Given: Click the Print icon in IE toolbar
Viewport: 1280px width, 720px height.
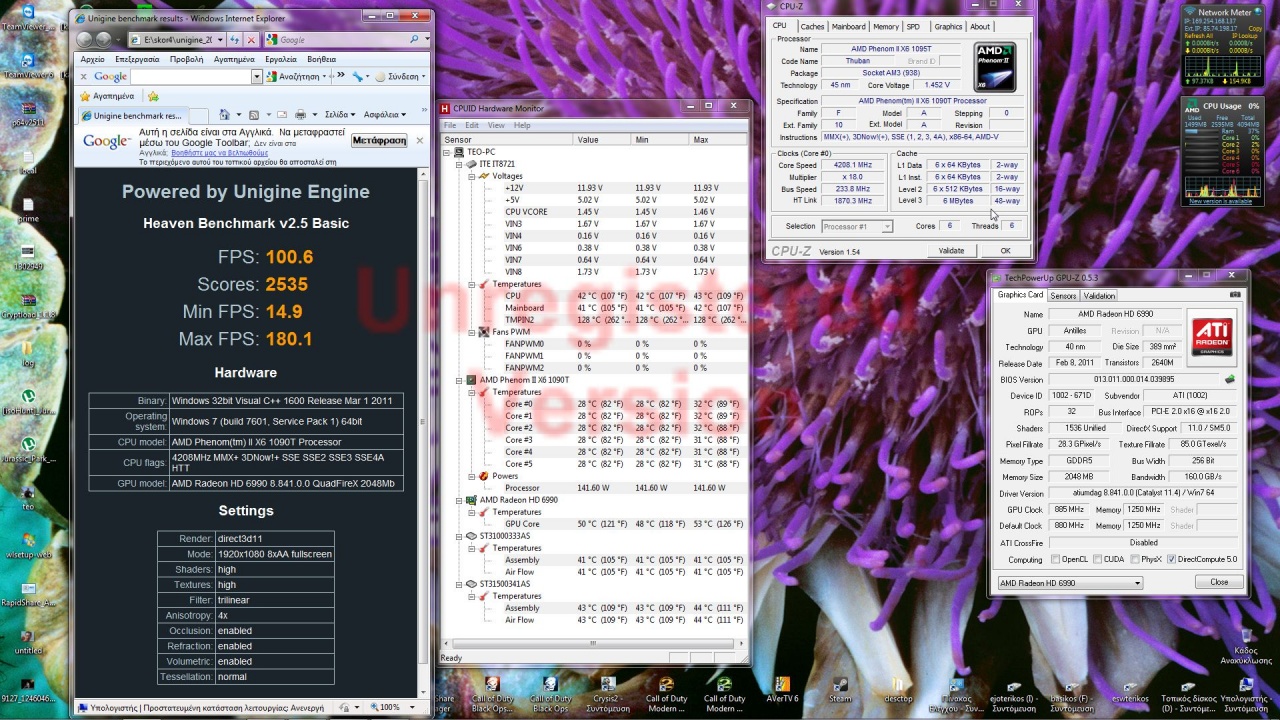Looking at the screenshot, I should click(300, 115).
